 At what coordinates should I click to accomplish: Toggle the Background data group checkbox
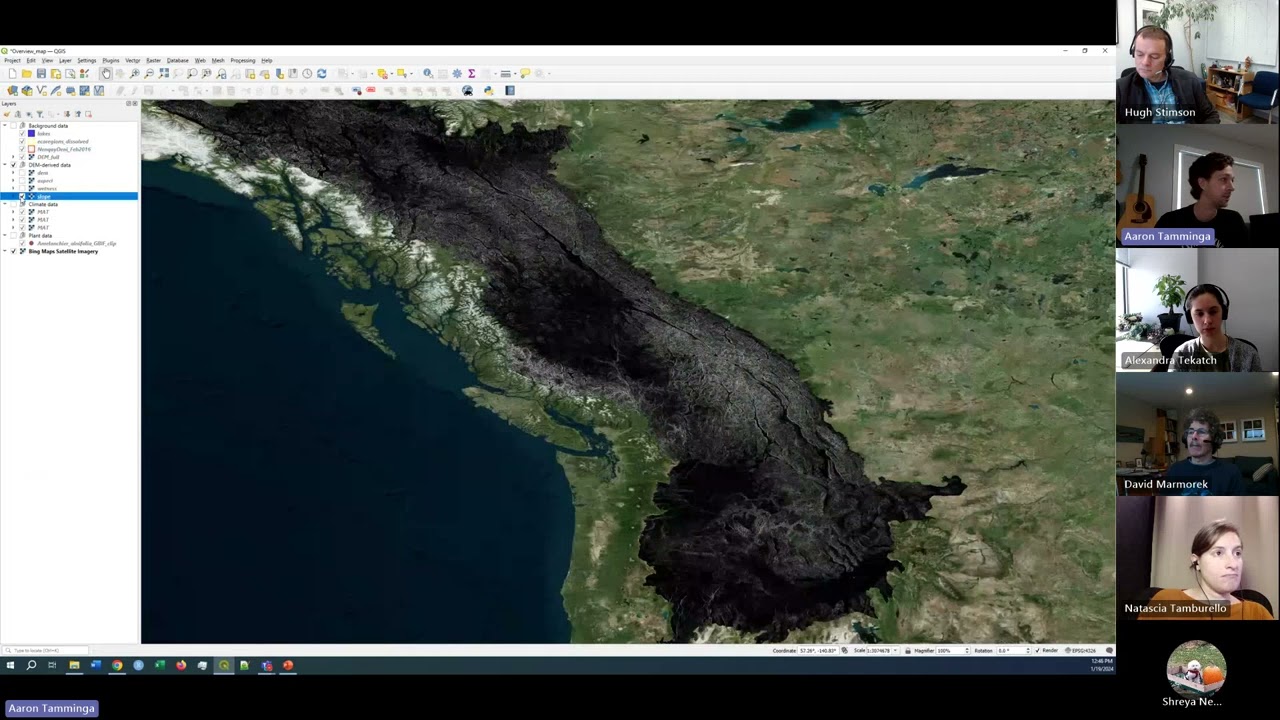[x=13, y=126]
